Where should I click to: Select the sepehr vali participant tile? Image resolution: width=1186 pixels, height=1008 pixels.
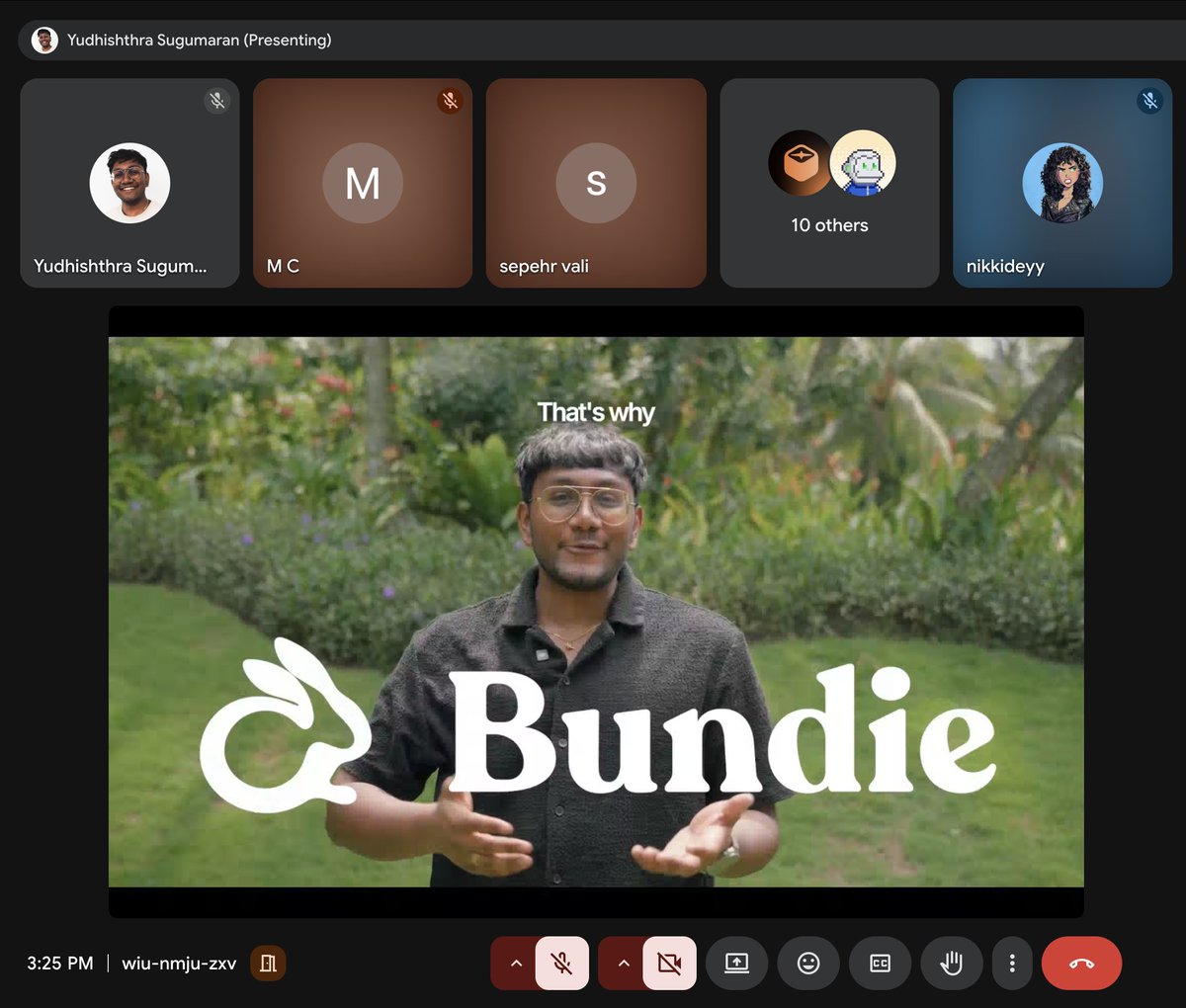pos(596,184)
